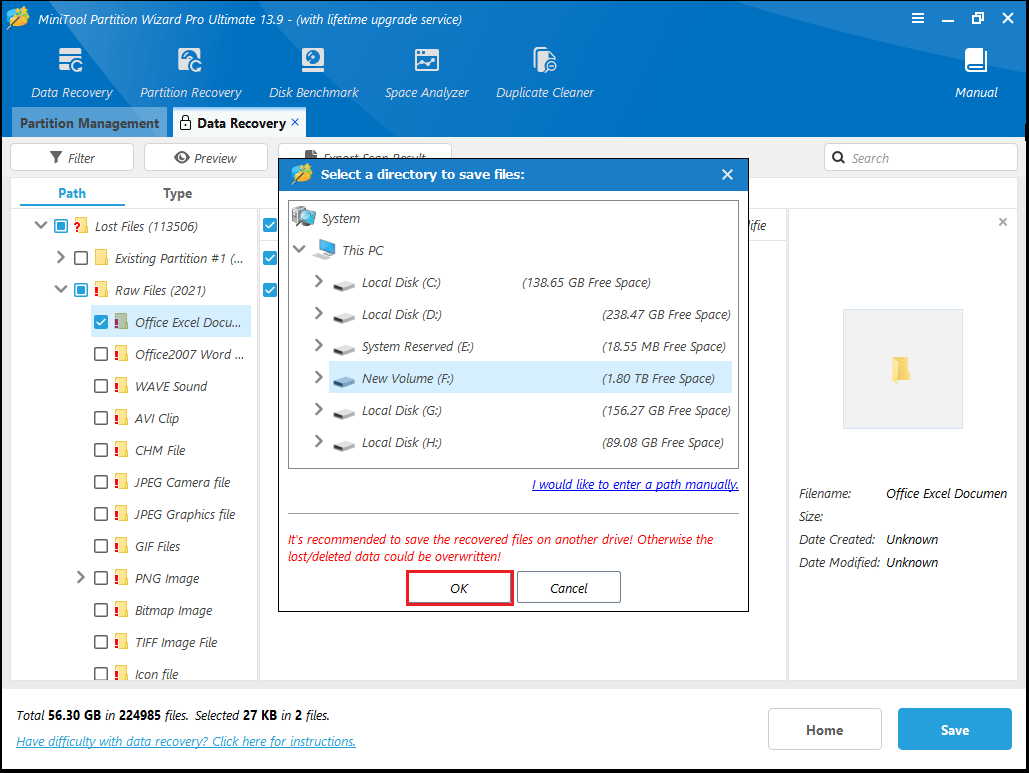Toggle the Raw Files checkbox
The image size is (1029, 773).
tap(81, 290)
